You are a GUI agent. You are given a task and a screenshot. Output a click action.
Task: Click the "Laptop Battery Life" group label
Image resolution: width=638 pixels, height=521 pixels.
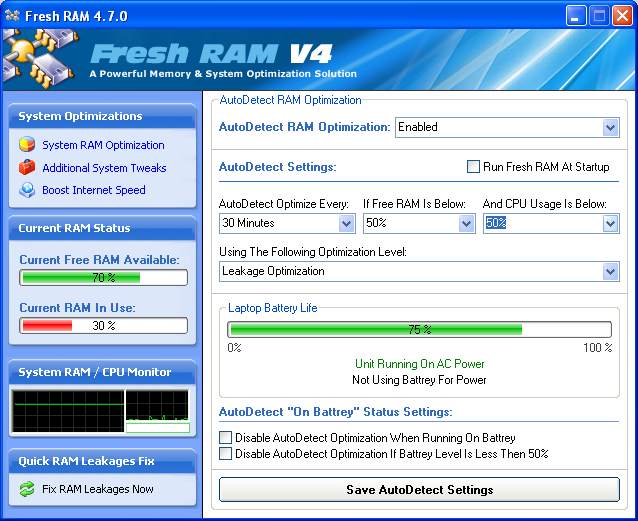273,308
